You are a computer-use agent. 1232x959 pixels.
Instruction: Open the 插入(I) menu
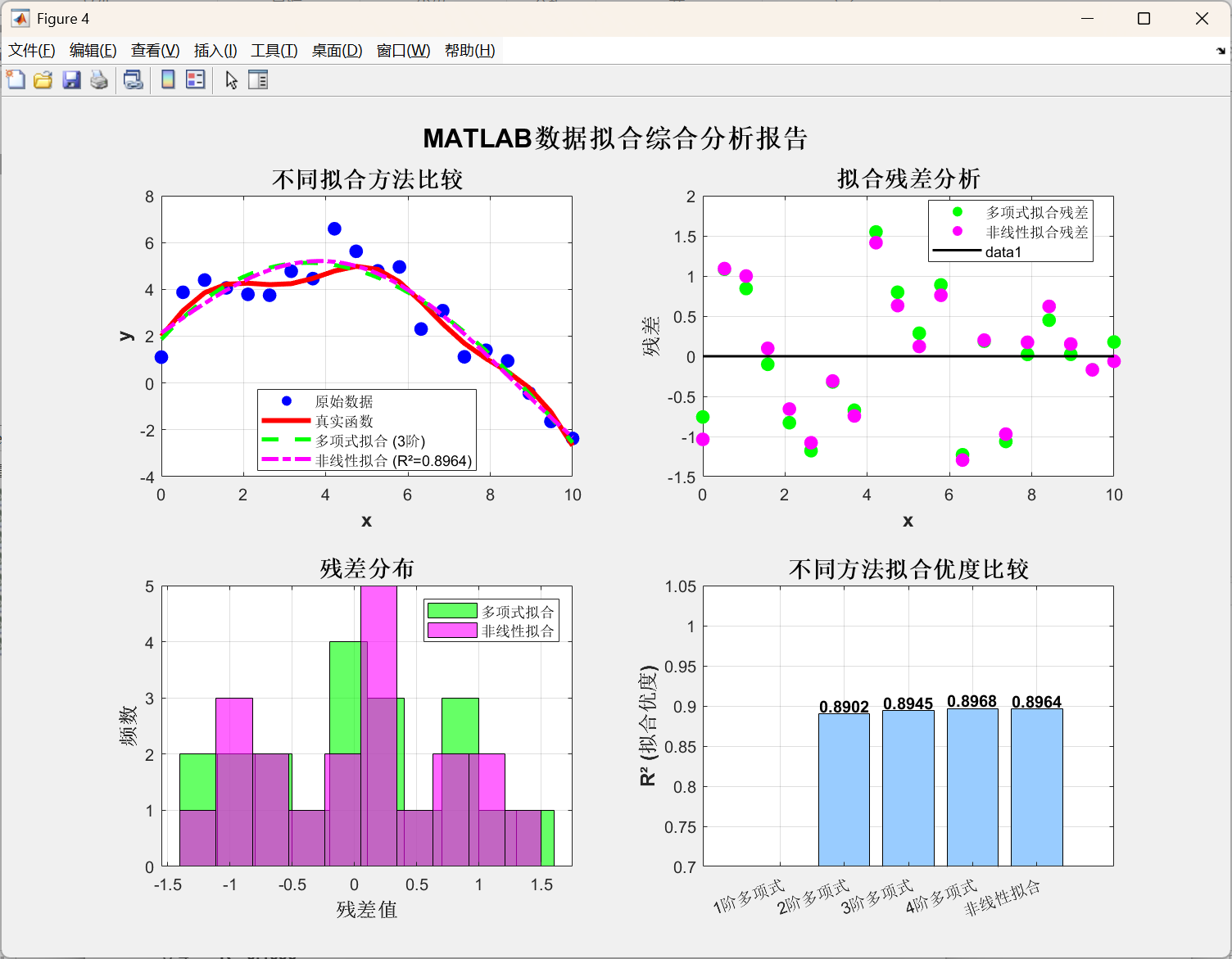(215, 51)
